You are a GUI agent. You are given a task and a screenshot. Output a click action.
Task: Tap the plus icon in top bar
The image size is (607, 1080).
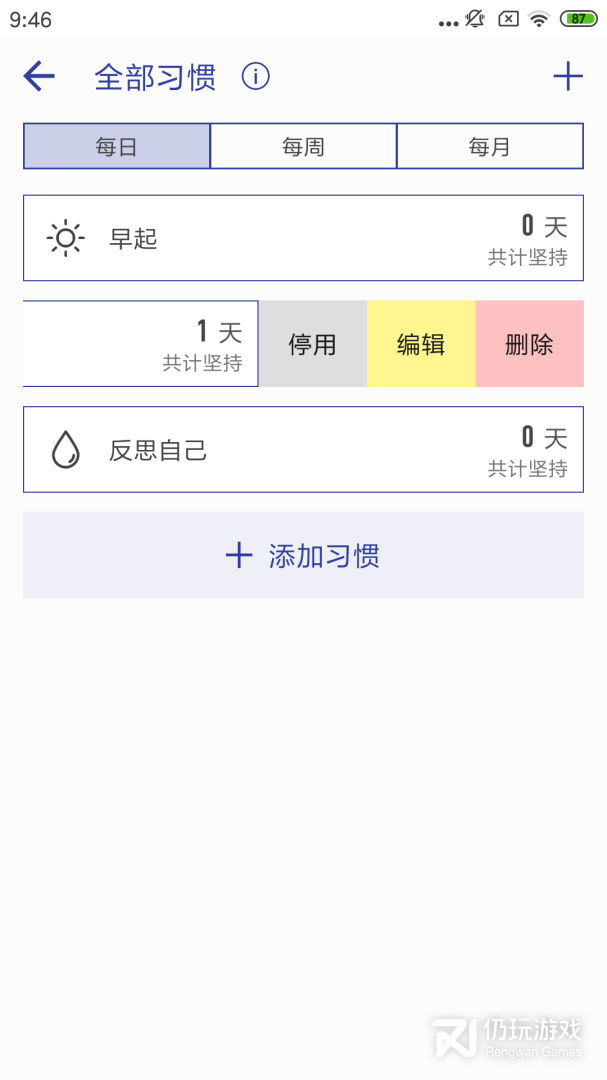567,76
